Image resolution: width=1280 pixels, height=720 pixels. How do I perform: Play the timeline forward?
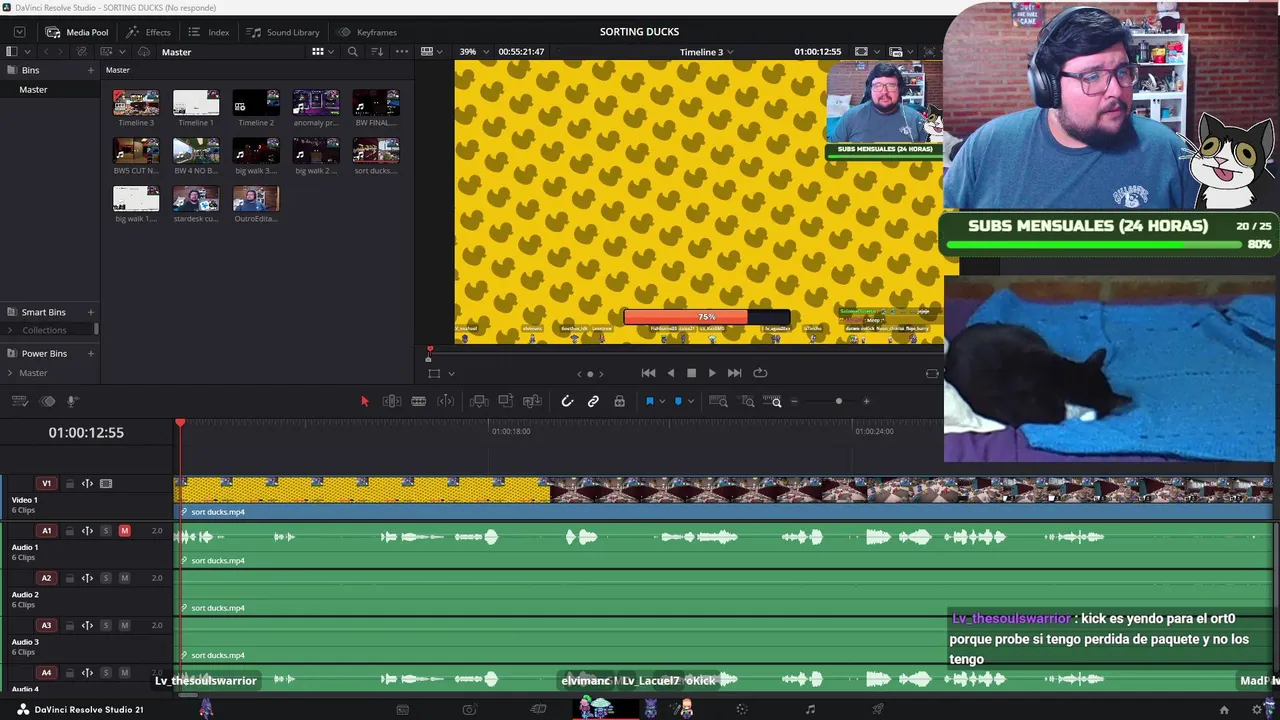(712, 373)
